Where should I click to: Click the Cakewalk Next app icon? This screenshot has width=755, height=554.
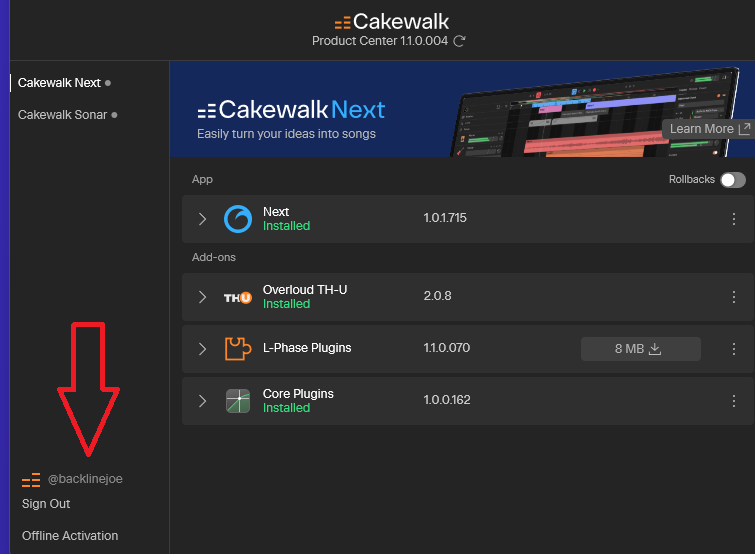(238, 219)
